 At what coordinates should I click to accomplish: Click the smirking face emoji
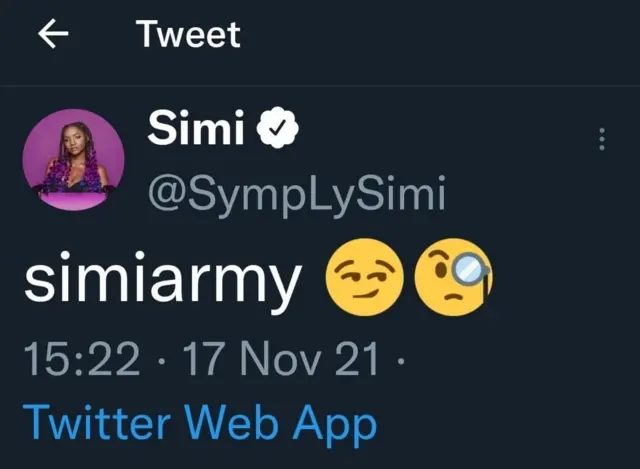coord(363,281)
